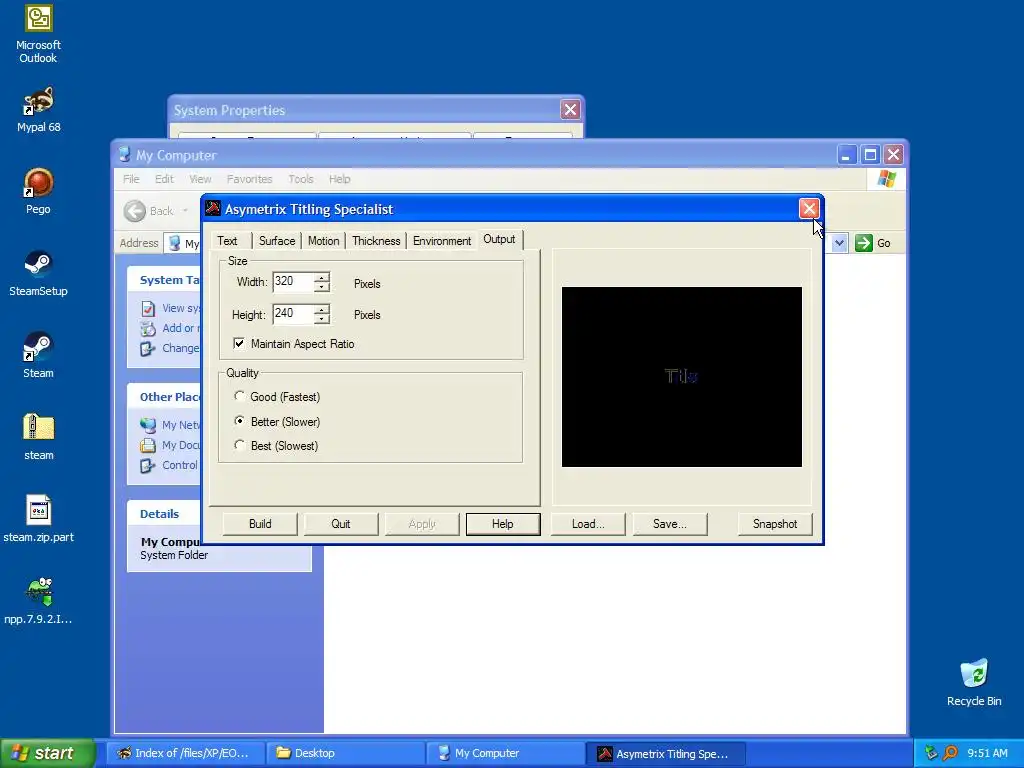
Task: Toggle Maintain Aspect Ratio checkbox
Action: click(239, 344)
